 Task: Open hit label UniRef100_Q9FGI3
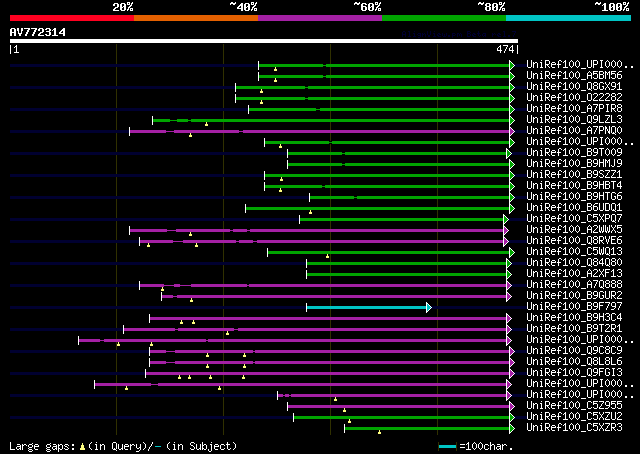click(x=574, y=373)
